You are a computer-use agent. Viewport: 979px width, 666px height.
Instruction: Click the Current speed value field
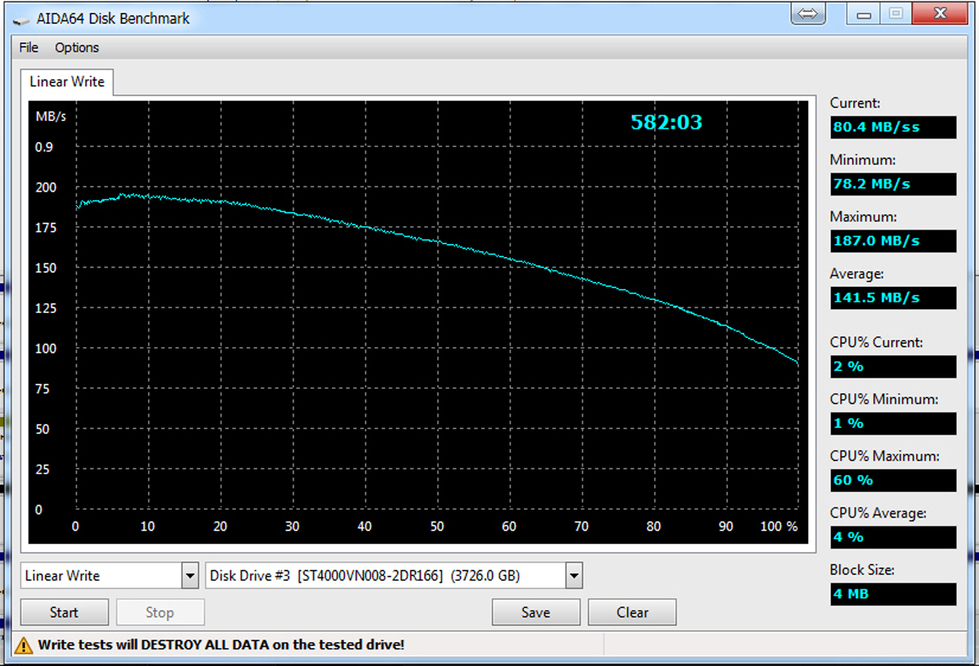(x=892, y=127)
